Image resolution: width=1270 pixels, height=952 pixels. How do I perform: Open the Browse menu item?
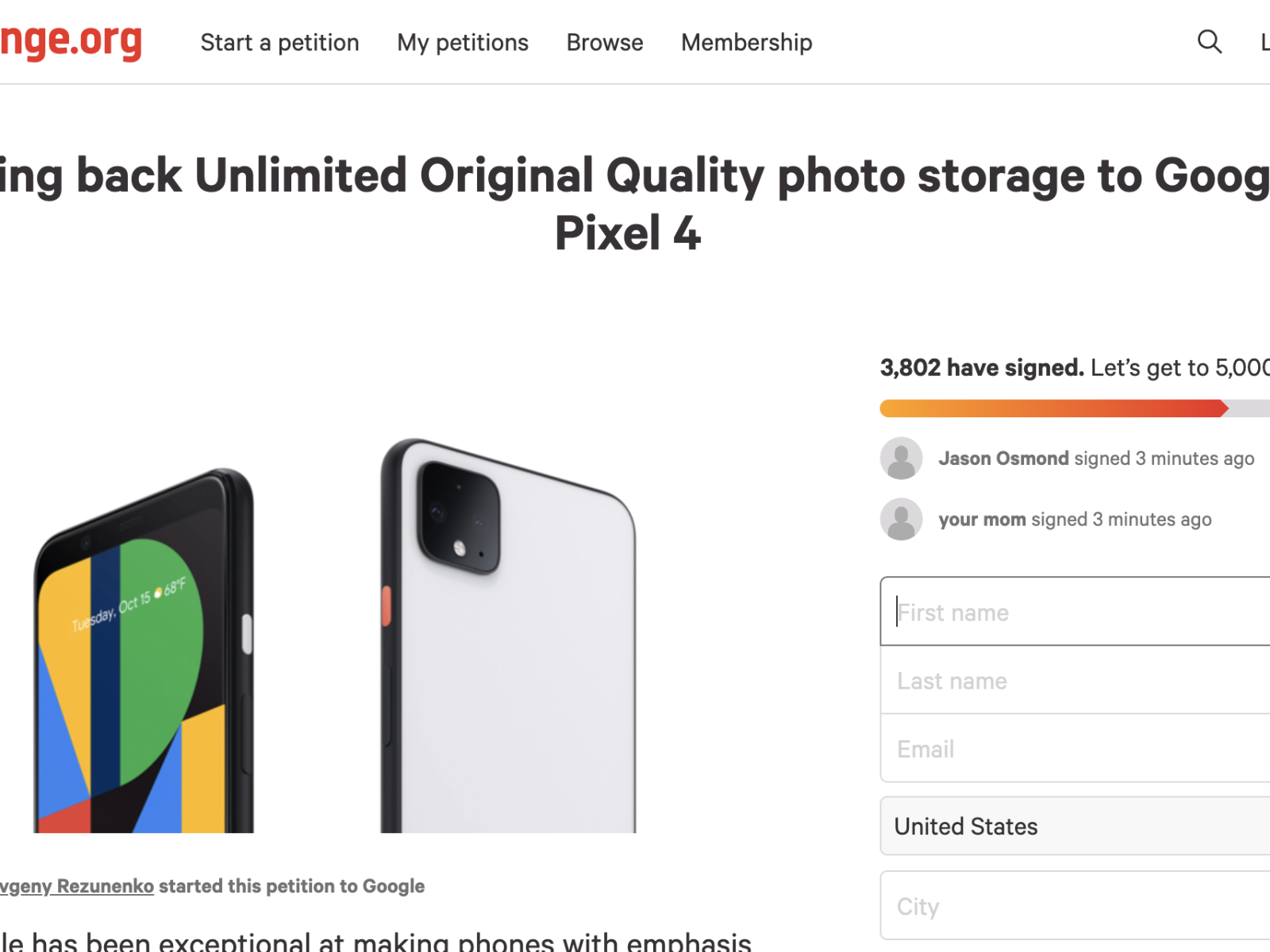click(605, 42)
